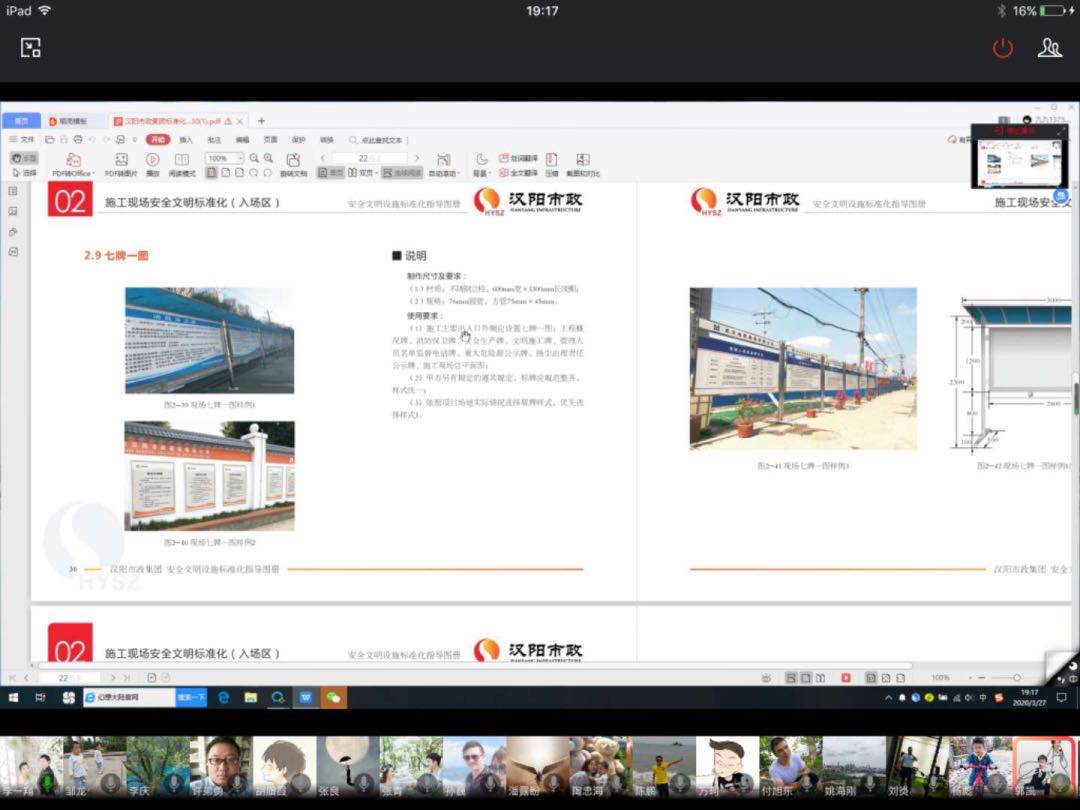Open the 全文翻译 full-text translation tool

[521, 172]
